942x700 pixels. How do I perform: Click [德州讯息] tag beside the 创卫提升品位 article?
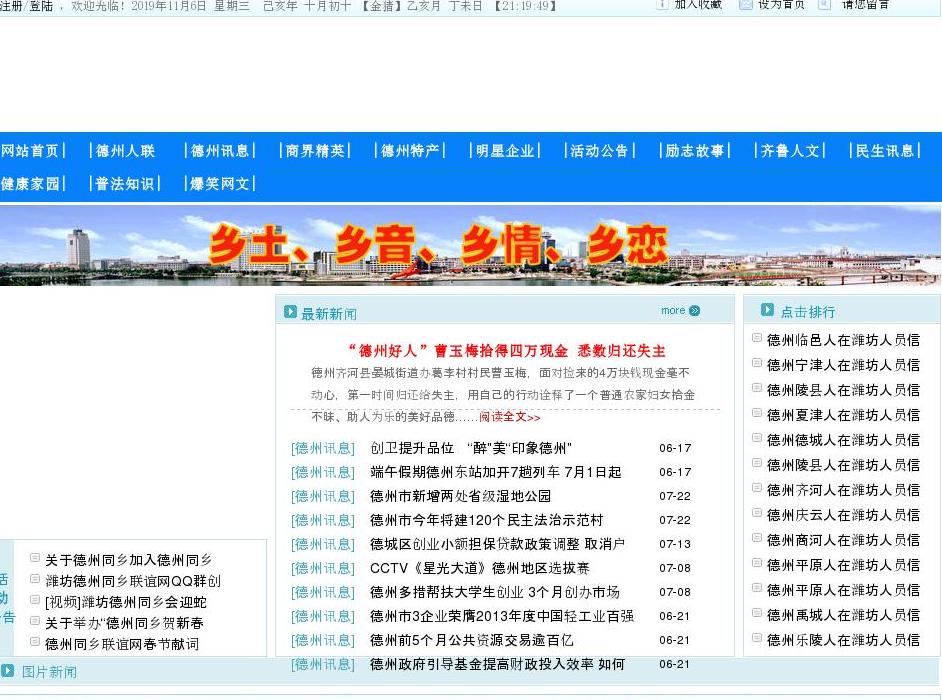pos(323,448)
